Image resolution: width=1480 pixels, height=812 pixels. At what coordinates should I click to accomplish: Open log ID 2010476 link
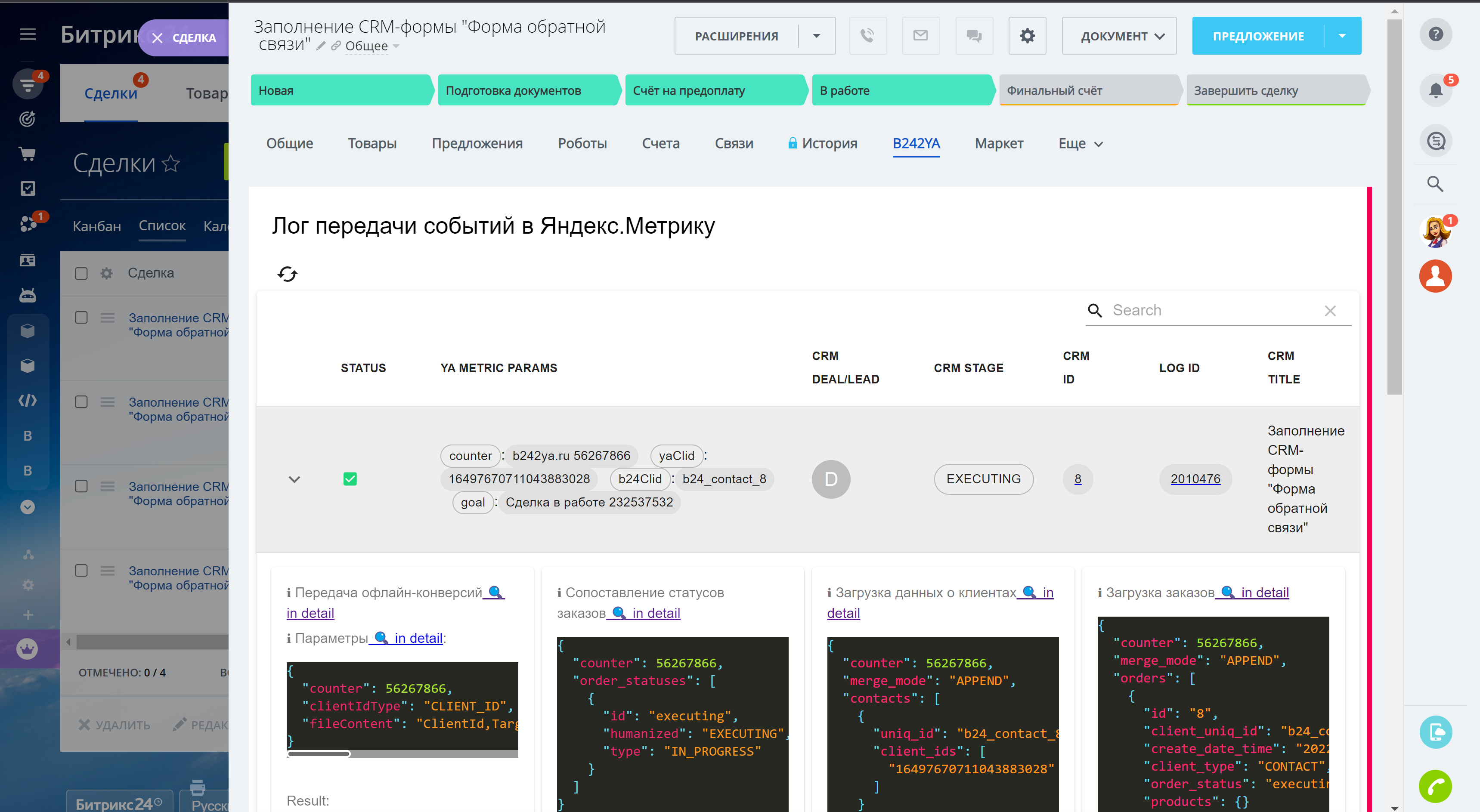pyautogui.click(x=1195, y=479)
